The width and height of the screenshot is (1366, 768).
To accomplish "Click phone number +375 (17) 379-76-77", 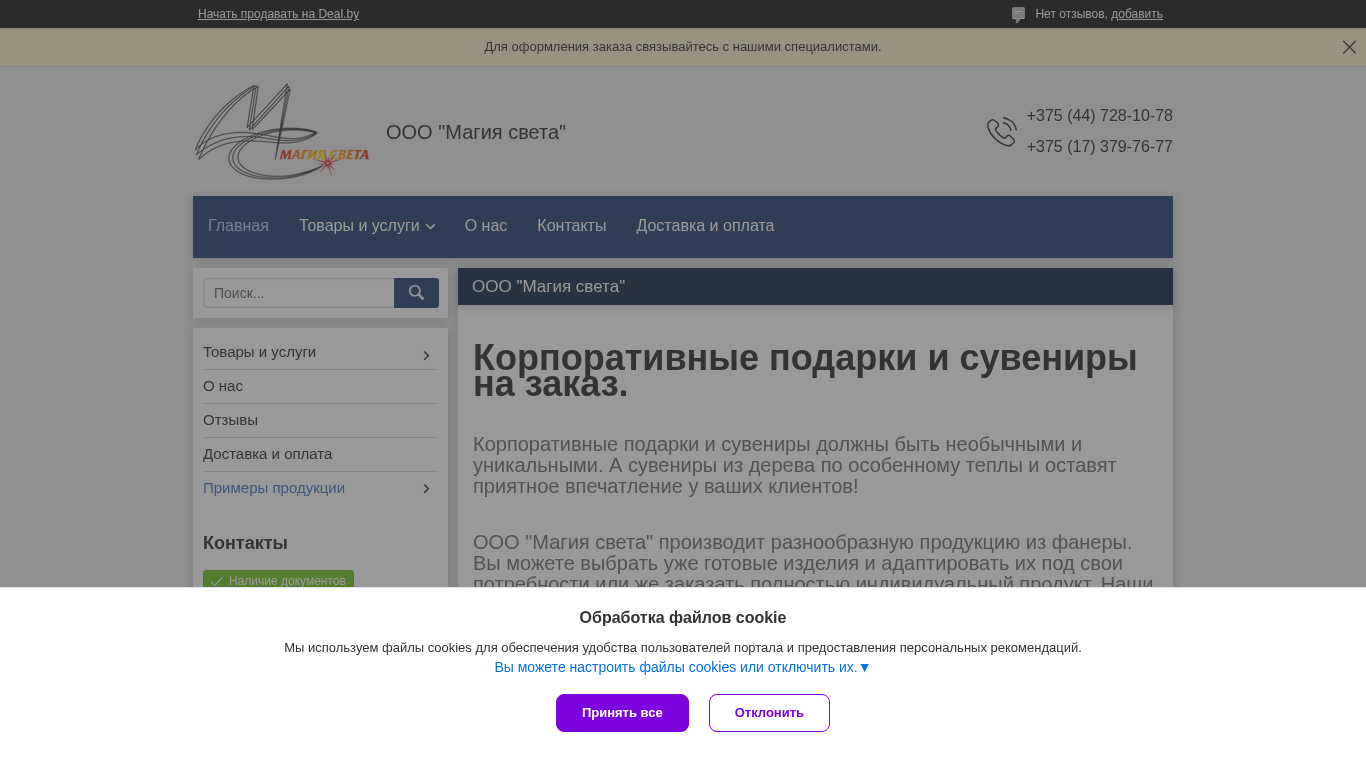I will point(1099,147).
